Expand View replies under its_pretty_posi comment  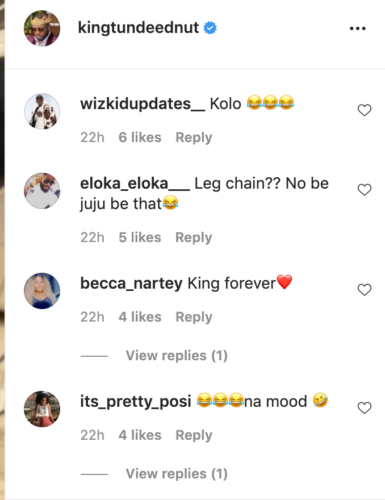(x=177, y=474)
